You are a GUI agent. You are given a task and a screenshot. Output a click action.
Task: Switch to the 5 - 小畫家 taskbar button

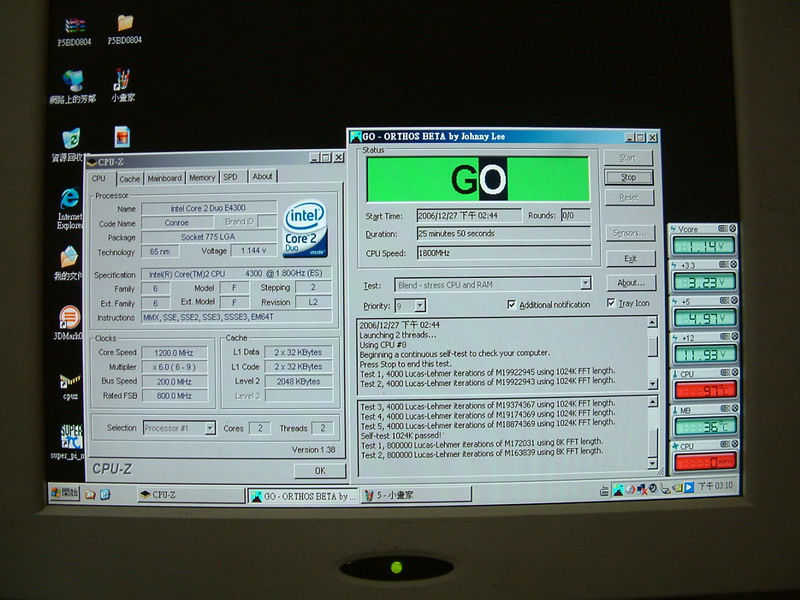point(417,494)
